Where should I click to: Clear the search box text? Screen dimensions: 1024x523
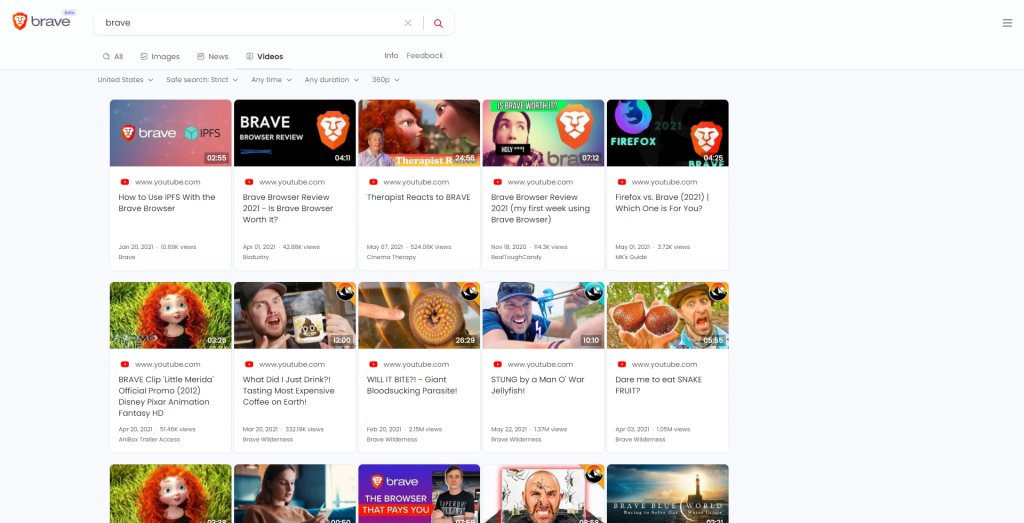(407, 23)
